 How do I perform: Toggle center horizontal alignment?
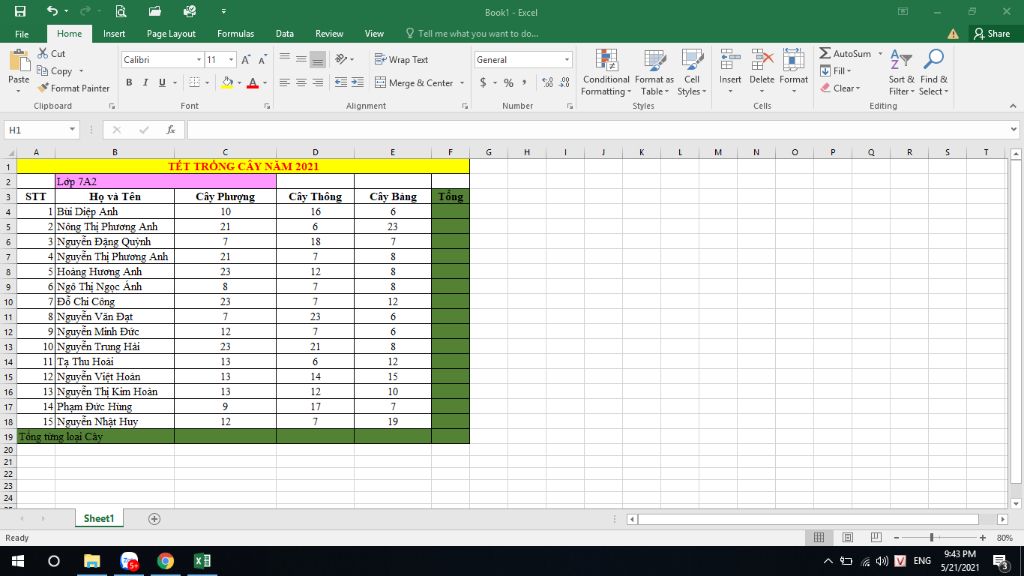coord(301,82)
